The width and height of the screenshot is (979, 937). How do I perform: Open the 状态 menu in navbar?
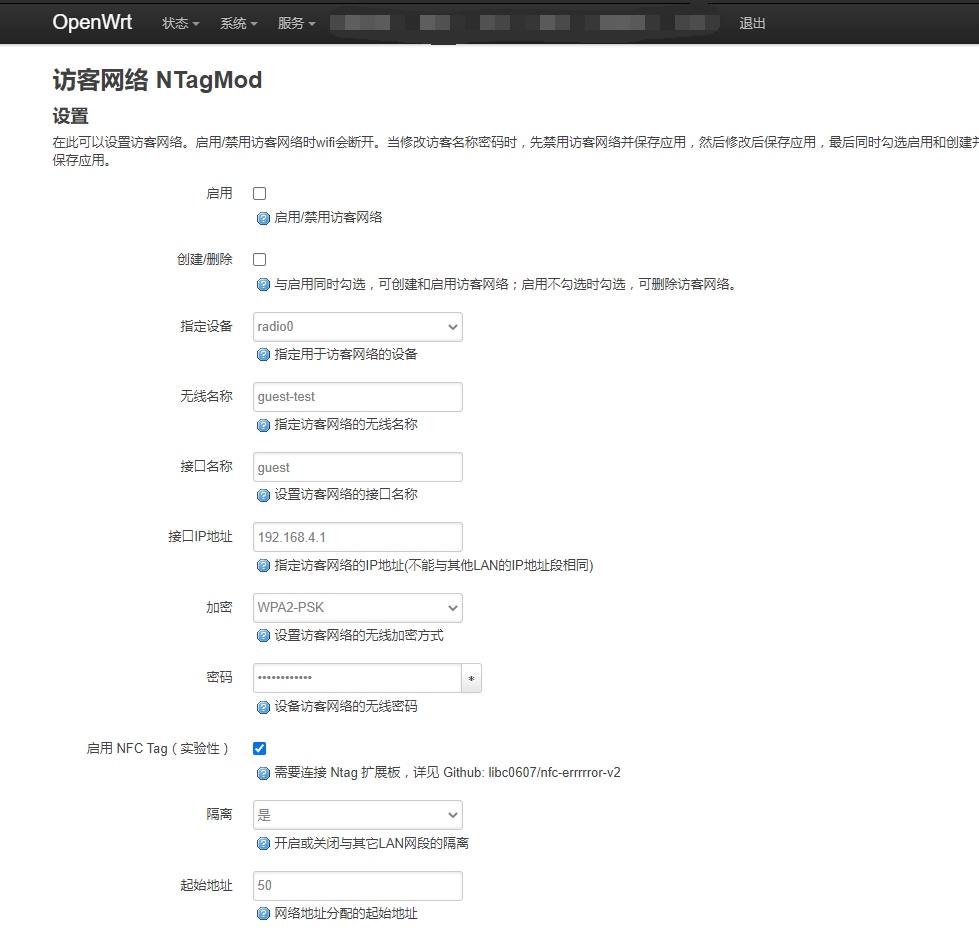tap(180, 23)
